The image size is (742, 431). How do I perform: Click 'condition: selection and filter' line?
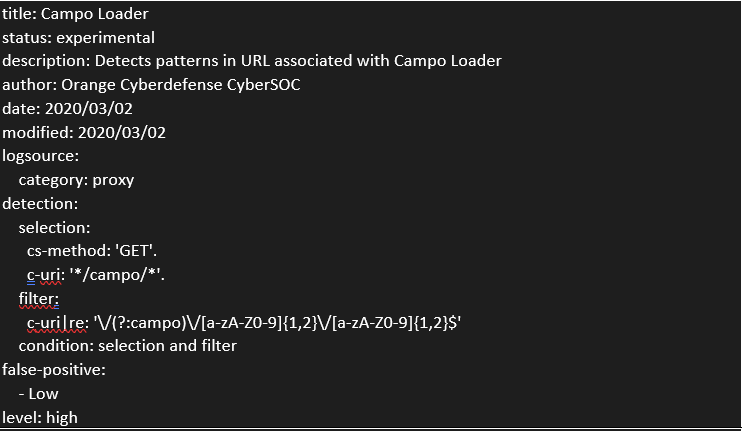pyautogui.click(x=127, y=346)
